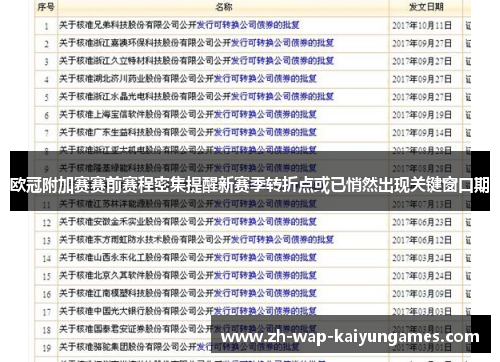Image resolution: width=500 pixels, height=362 pixels.
Task: Click the serial number 13 cell
Action: coord(46,241)
